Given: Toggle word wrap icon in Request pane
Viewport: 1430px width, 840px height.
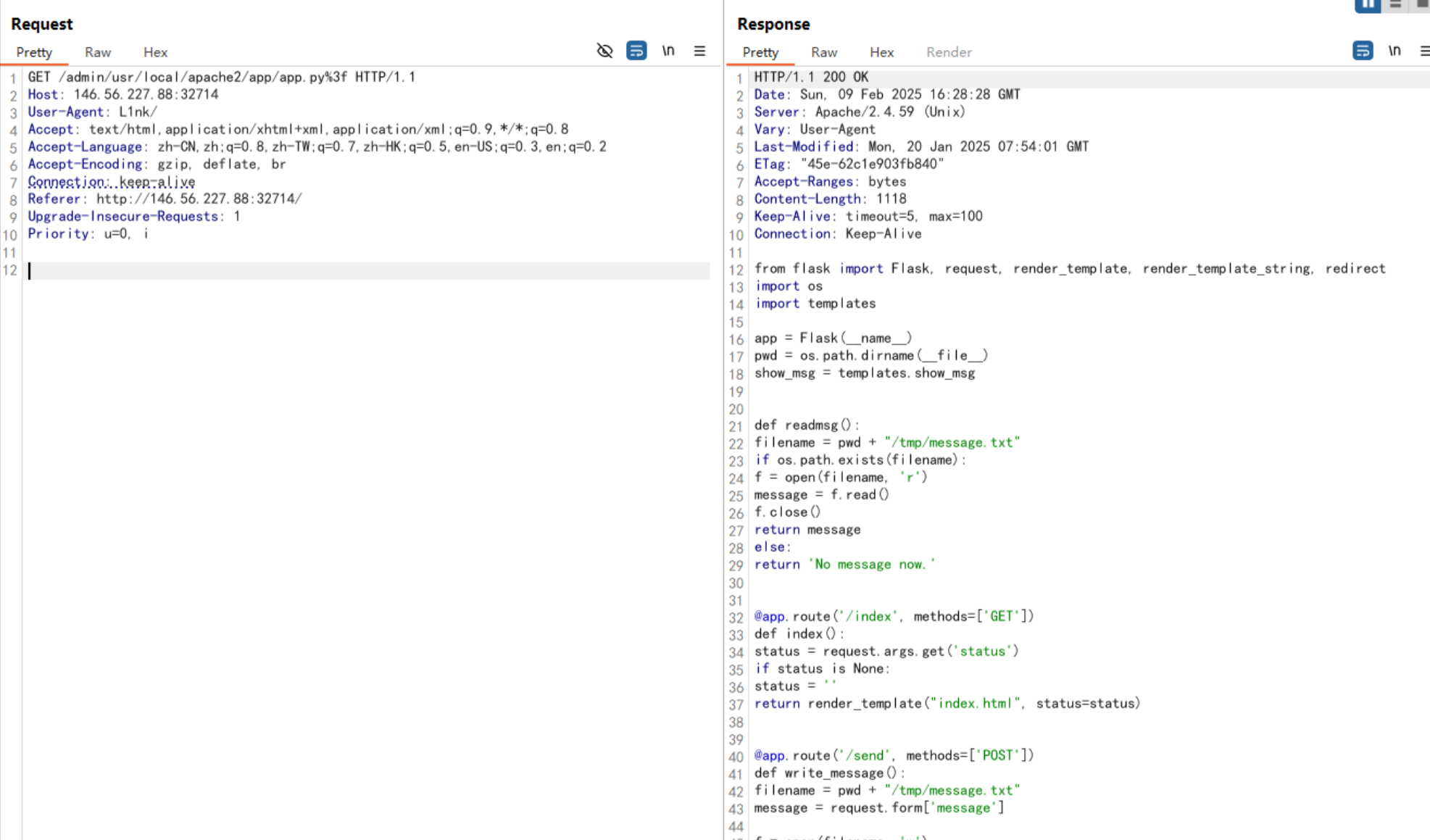Looking at the screenshot, I should [x=636, y=51].
